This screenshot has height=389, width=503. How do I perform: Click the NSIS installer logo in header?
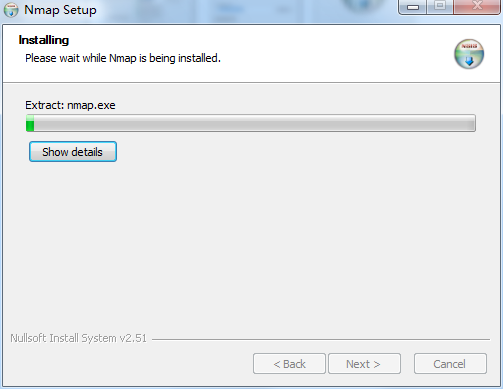tap(469, 54)
